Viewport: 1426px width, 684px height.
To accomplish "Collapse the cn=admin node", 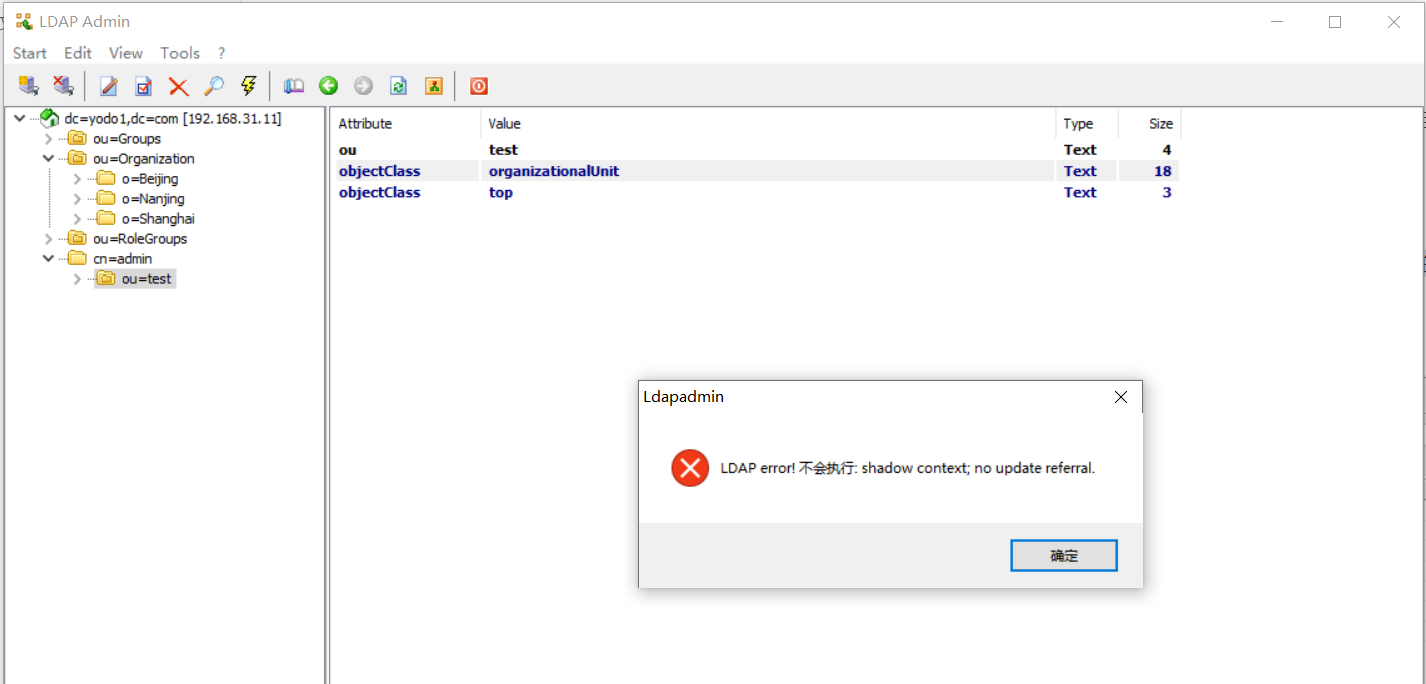I will coord(48,258).
